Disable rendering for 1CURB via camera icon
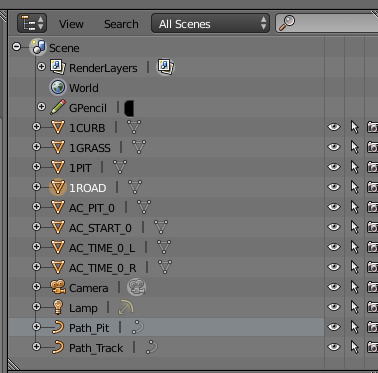 [372, 127]
